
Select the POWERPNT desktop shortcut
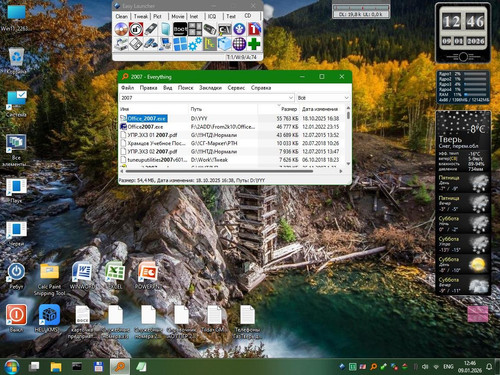(147, 276)
